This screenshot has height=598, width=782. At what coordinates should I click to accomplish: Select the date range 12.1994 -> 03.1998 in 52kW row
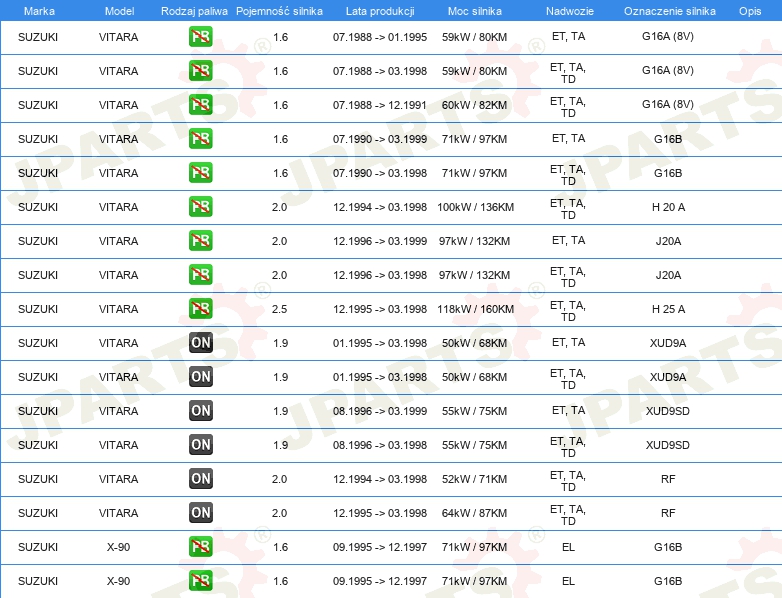380,479
